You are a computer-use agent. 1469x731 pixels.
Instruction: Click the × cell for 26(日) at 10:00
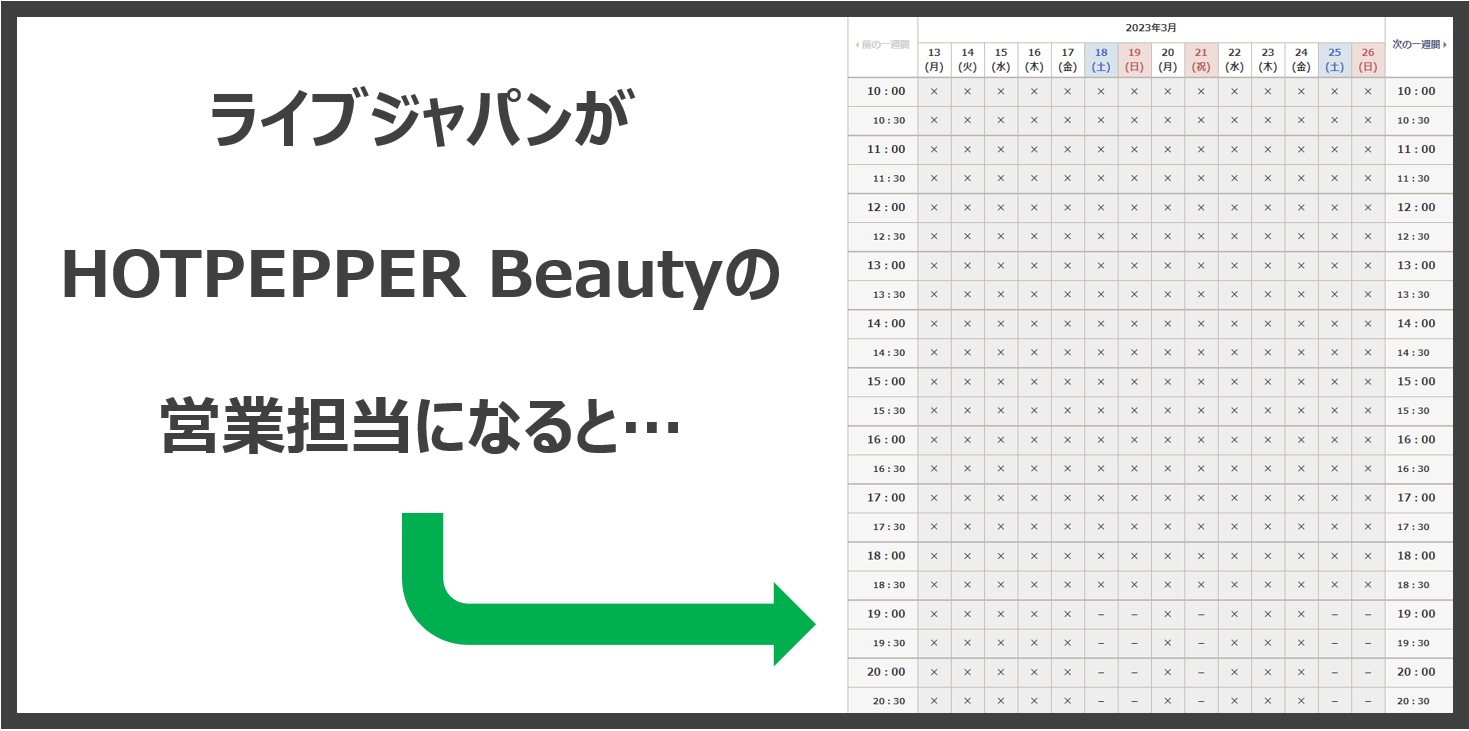[x=1368, y=92]
